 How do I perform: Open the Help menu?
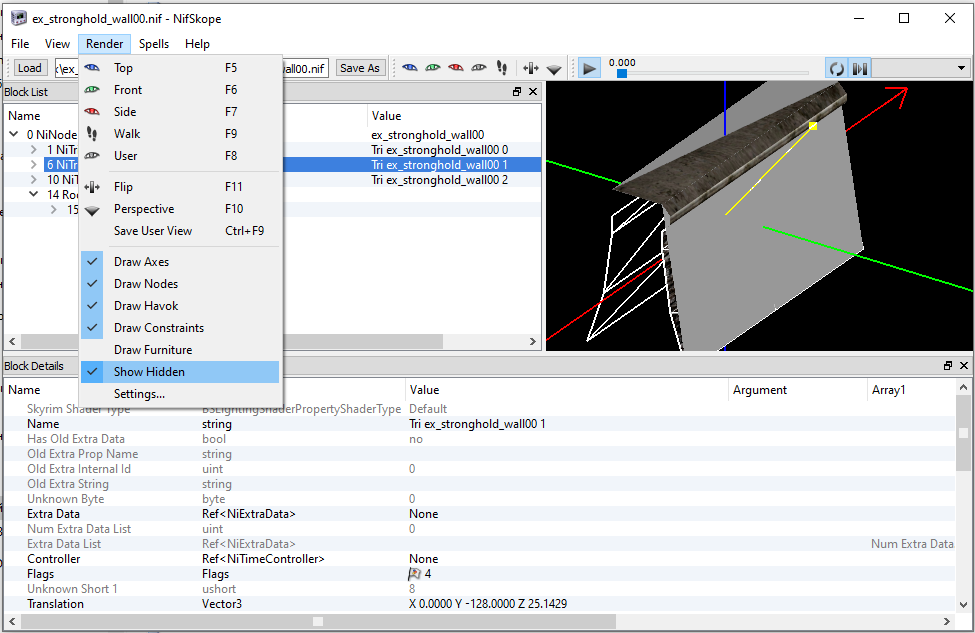point(197,44)
